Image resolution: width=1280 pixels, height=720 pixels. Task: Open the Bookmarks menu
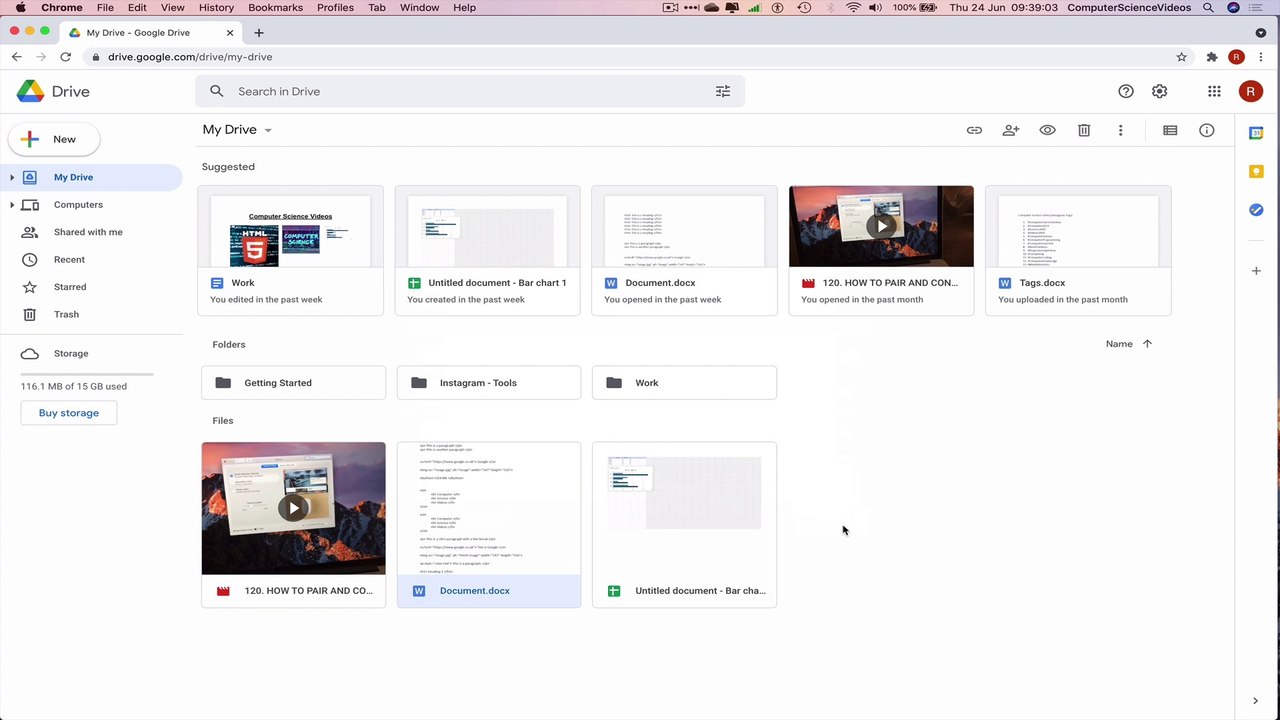point(275,7)
